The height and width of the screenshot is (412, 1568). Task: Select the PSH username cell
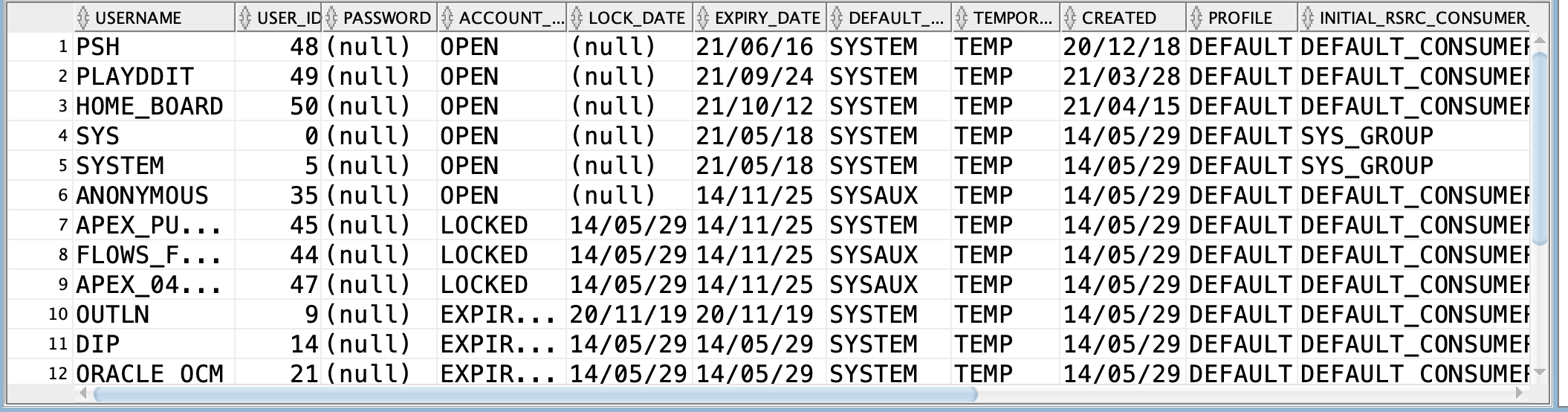coord(155,47)
